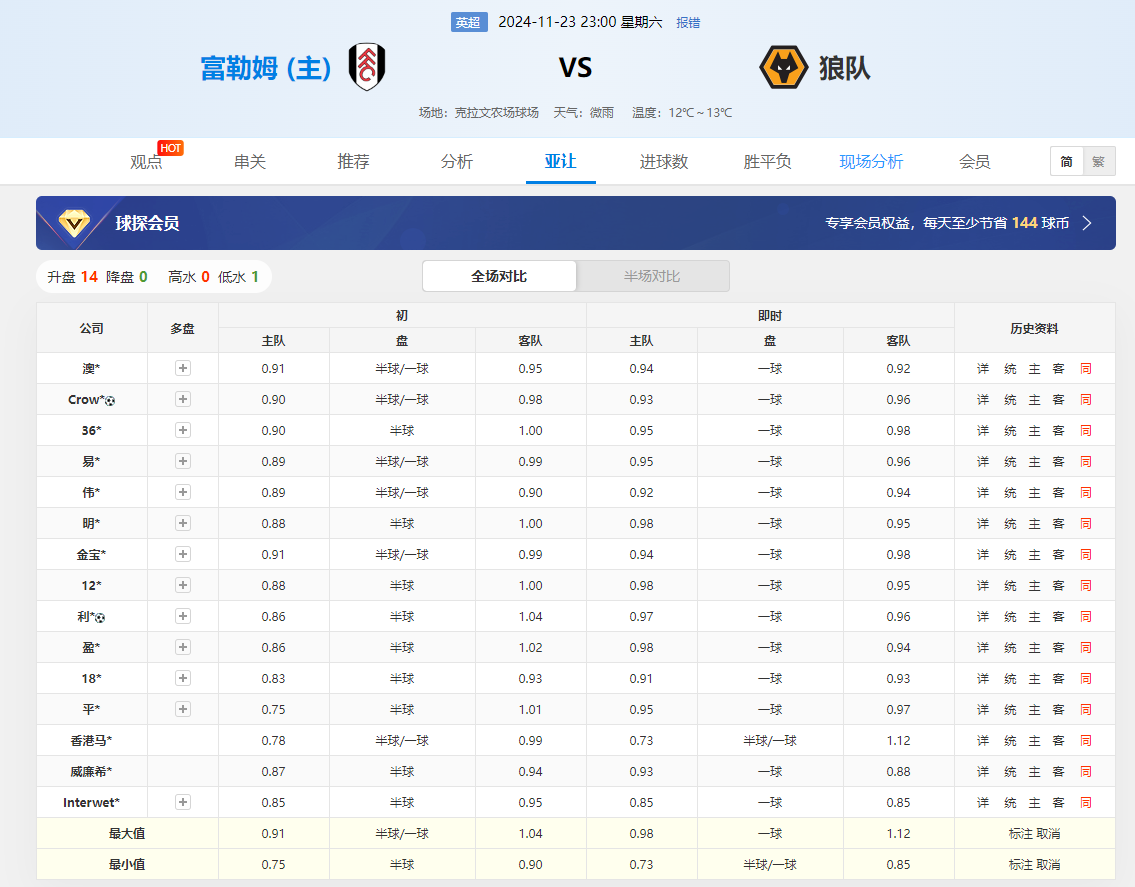Click the Fulham club crest icon
1135x887 pixels.
click(x=367, y=67)
